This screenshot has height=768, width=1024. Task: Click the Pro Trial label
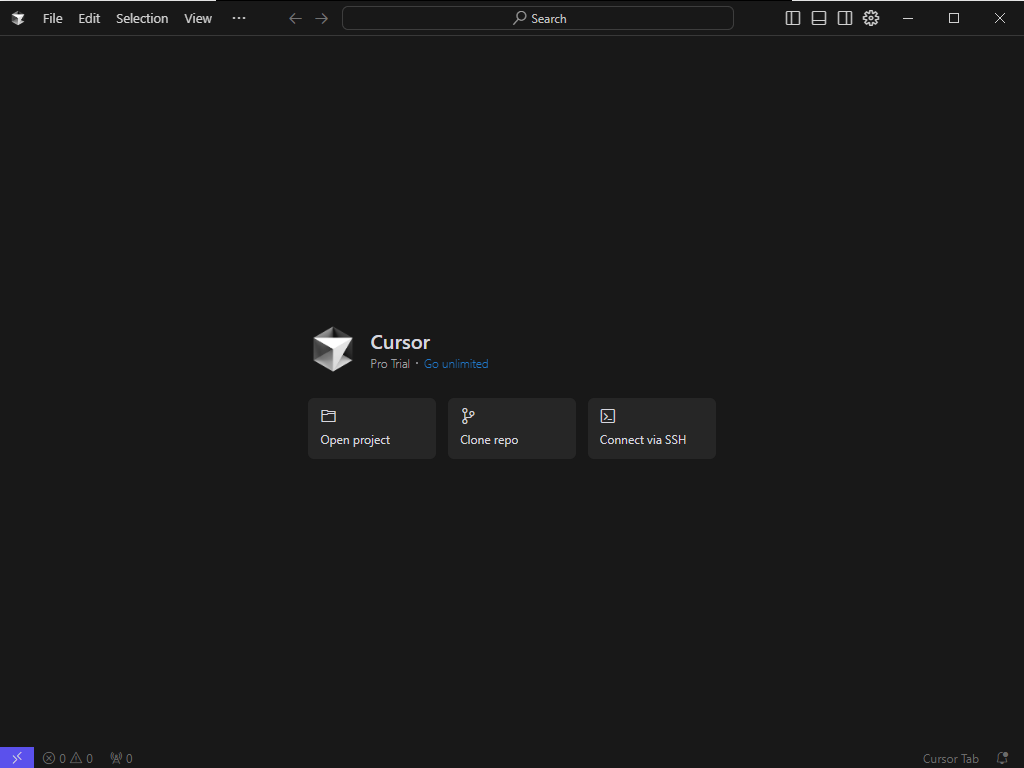coord(390,364)
